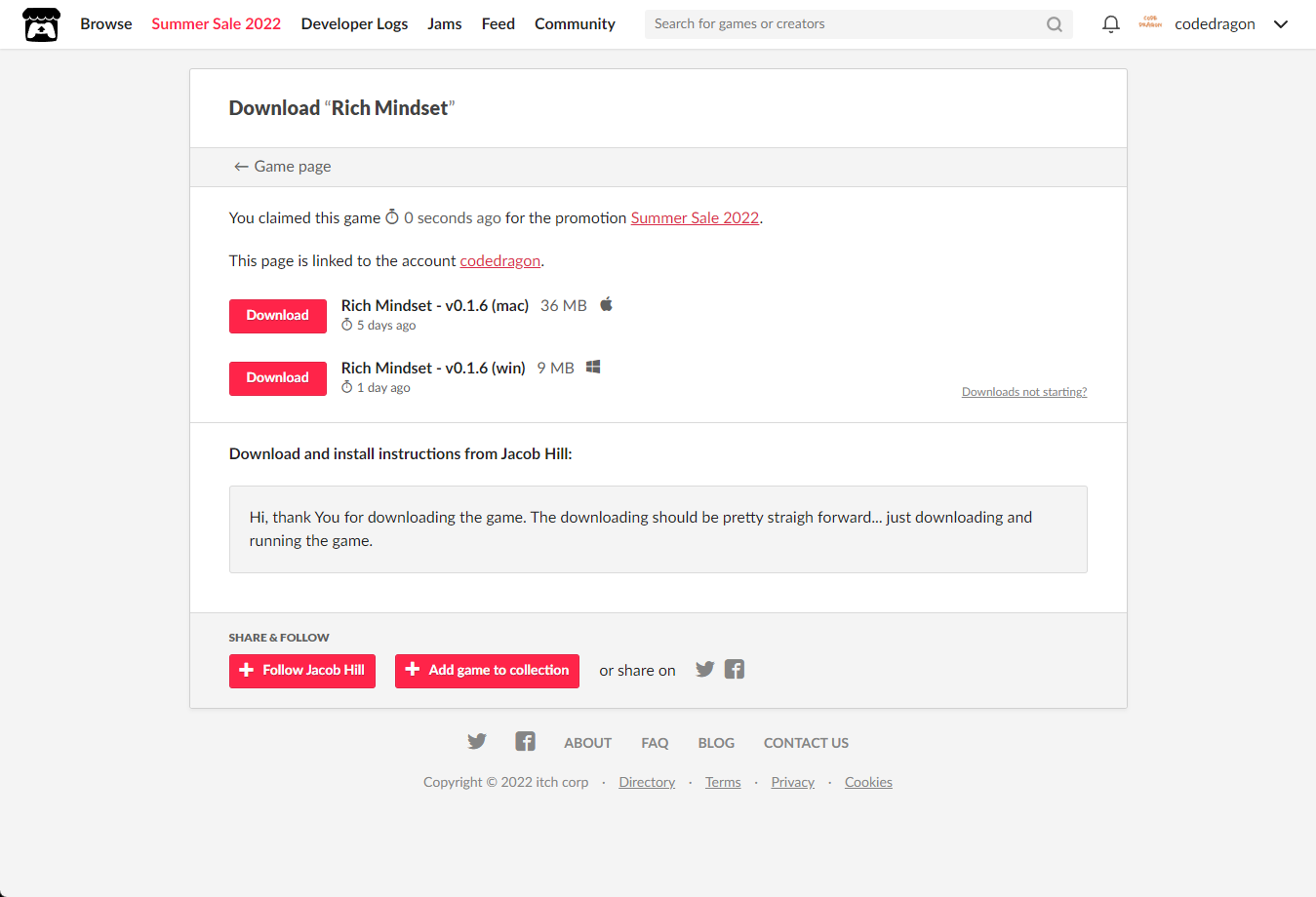This screenshot has height=897, width=1316.
Task: Open the BLOG footer link
Action: point(716,743)
